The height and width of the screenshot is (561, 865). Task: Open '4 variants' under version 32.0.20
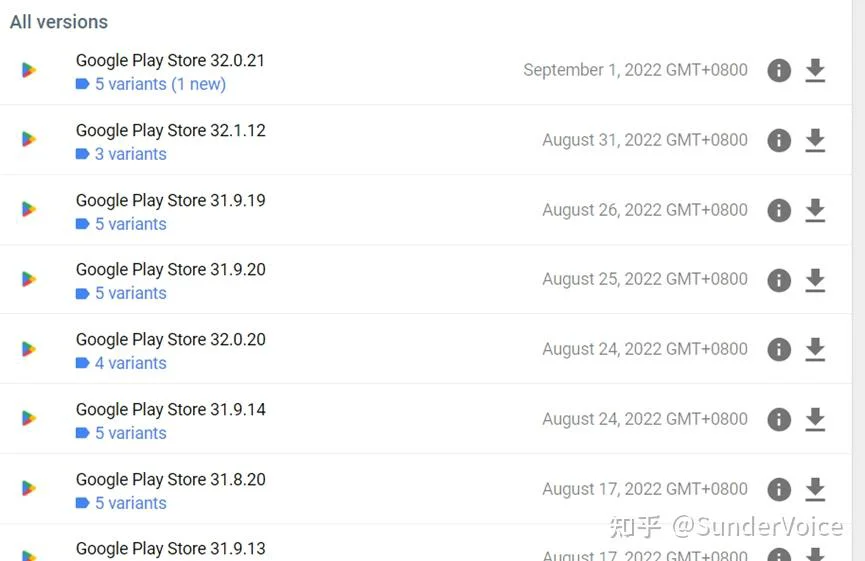[121, 363]
